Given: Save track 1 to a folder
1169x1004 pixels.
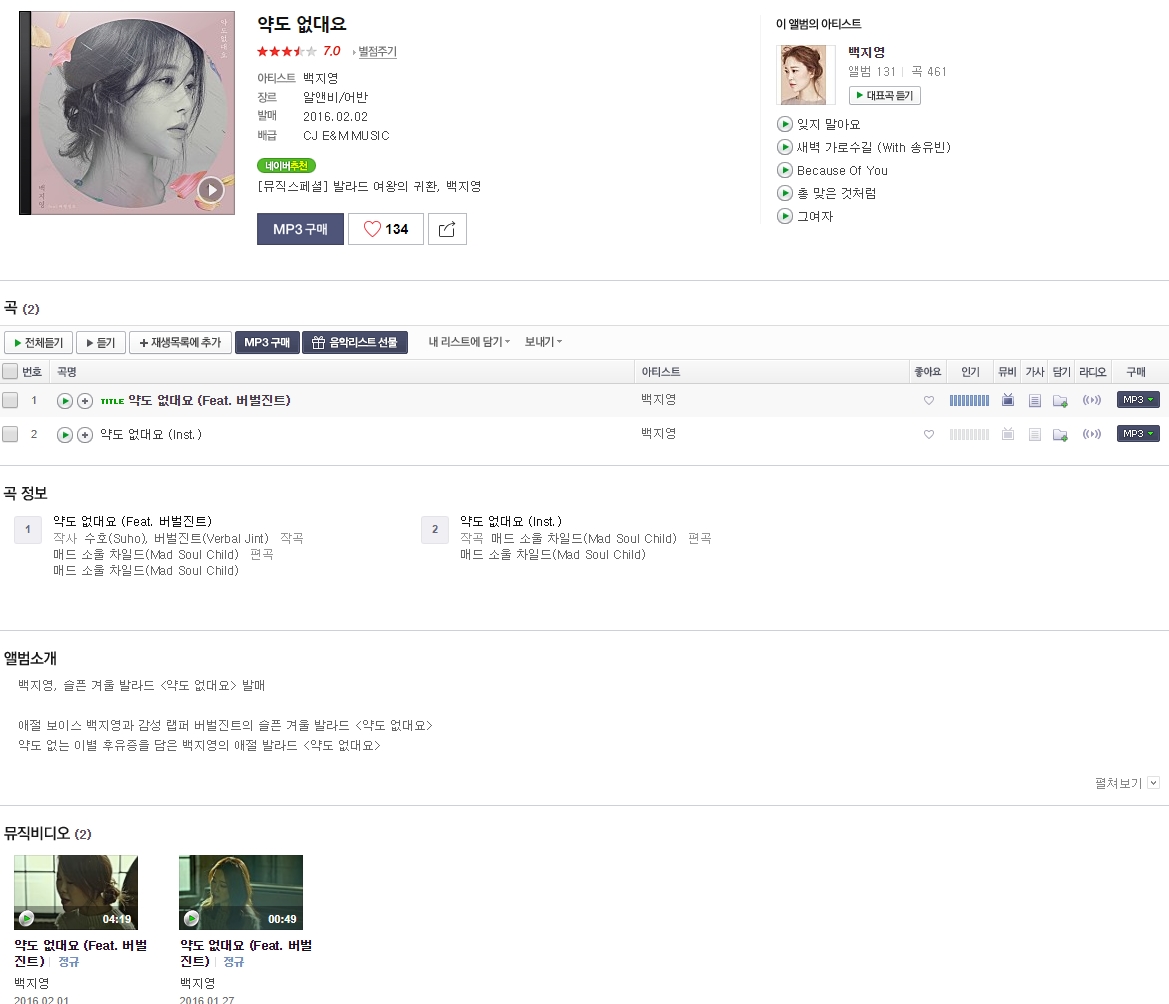Looking at the screenshot, I should [x=1060, y=401].
